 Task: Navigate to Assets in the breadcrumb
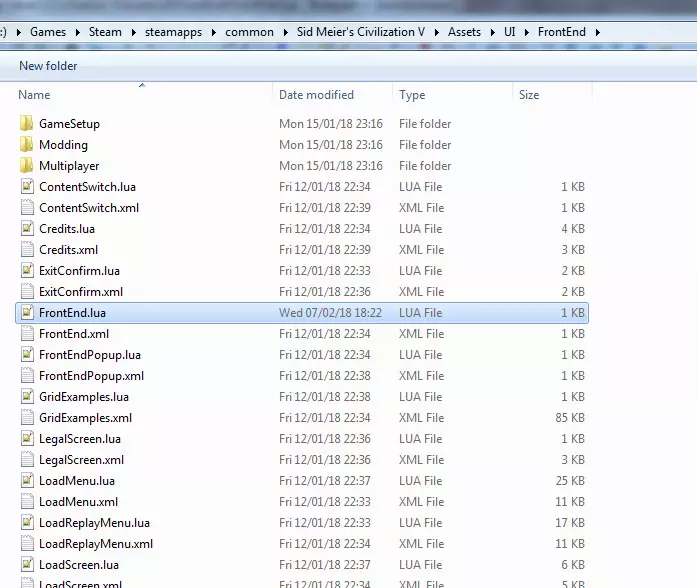(464, 32)
